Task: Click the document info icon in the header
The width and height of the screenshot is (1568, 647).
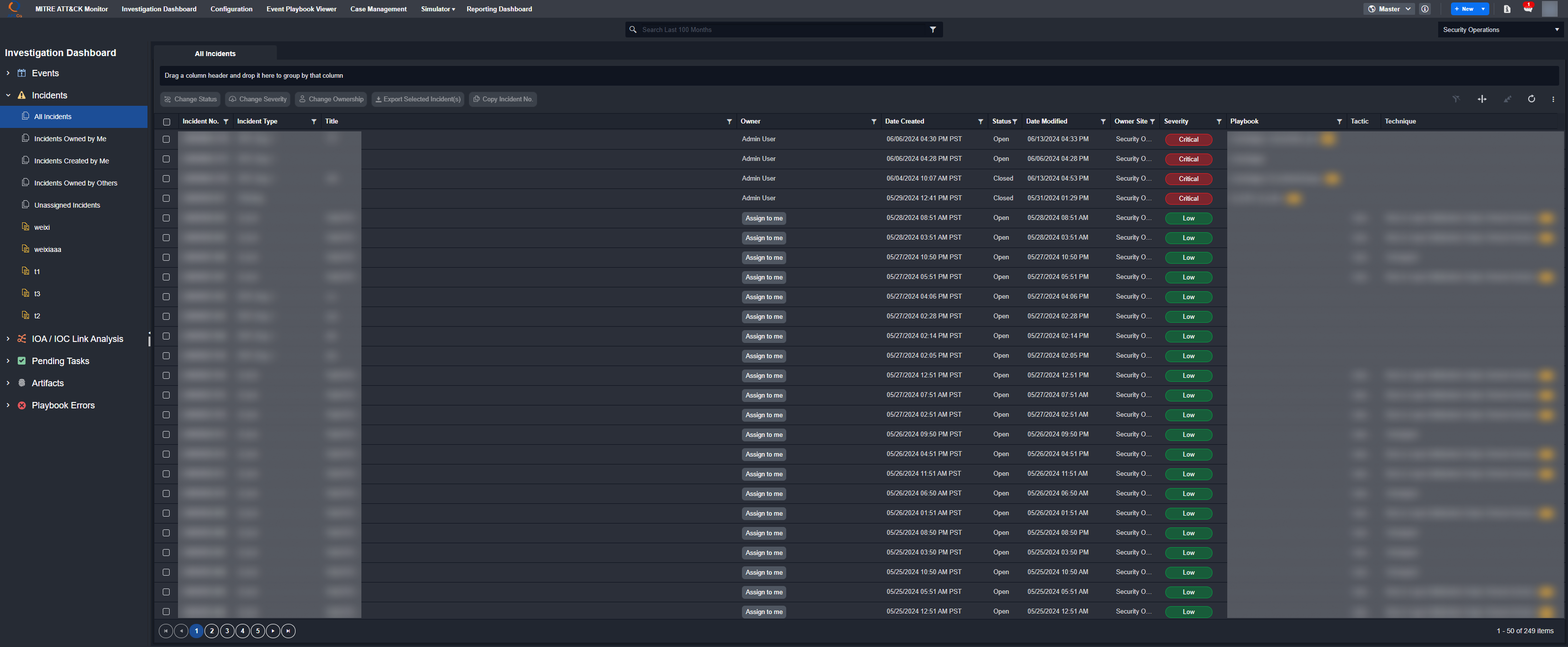Action: [x=1507, y=8]
